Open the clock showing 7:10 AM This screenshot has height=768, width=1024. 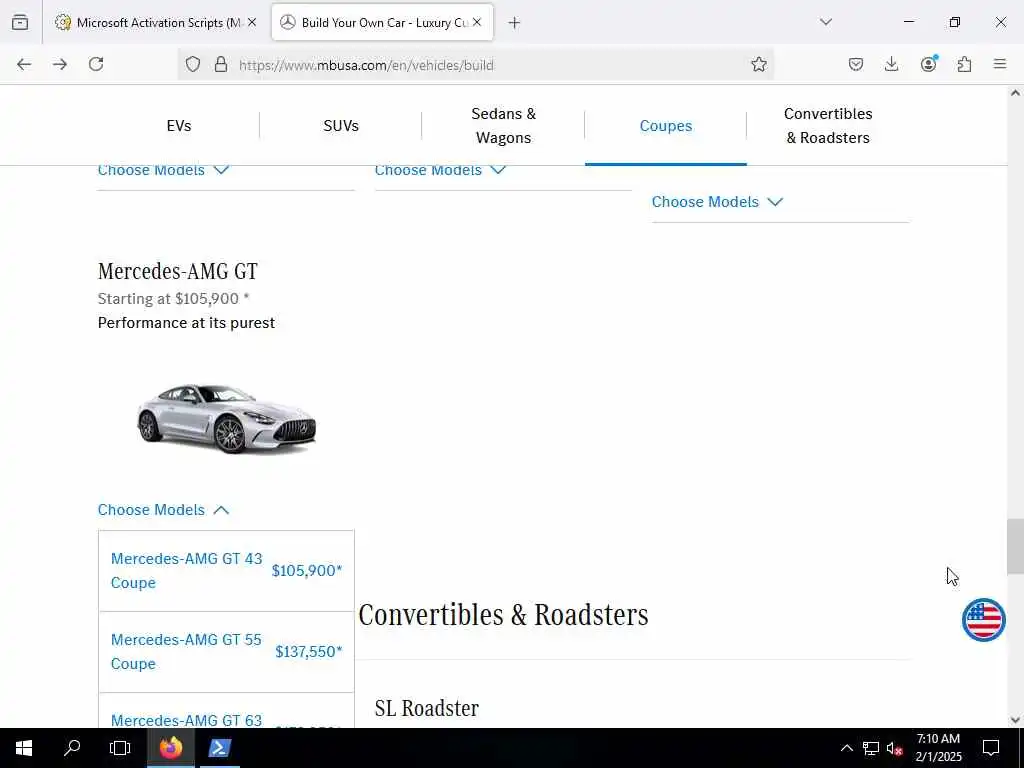(938, 748)
